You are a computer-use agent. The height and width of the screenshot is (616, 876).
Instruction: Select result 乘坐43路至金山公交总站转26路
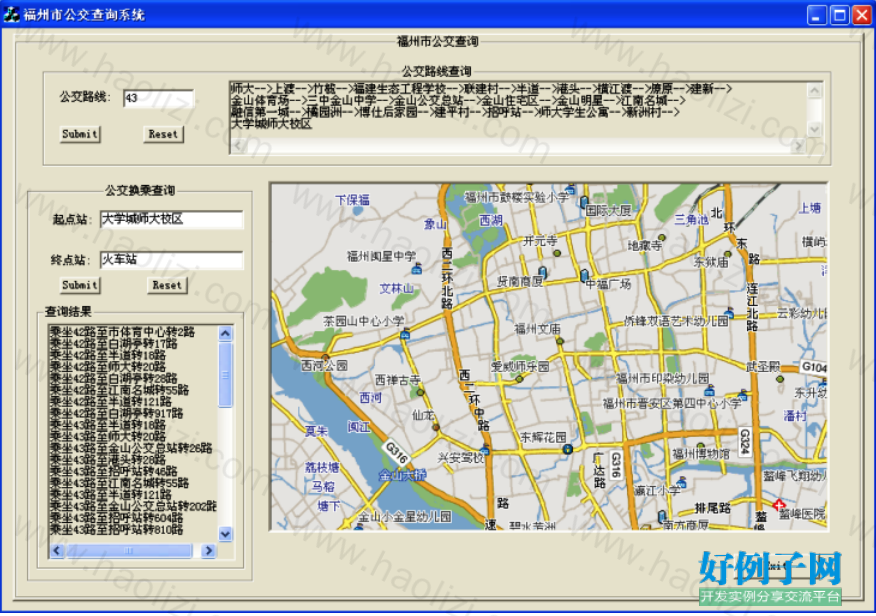(x=131, y=448)
